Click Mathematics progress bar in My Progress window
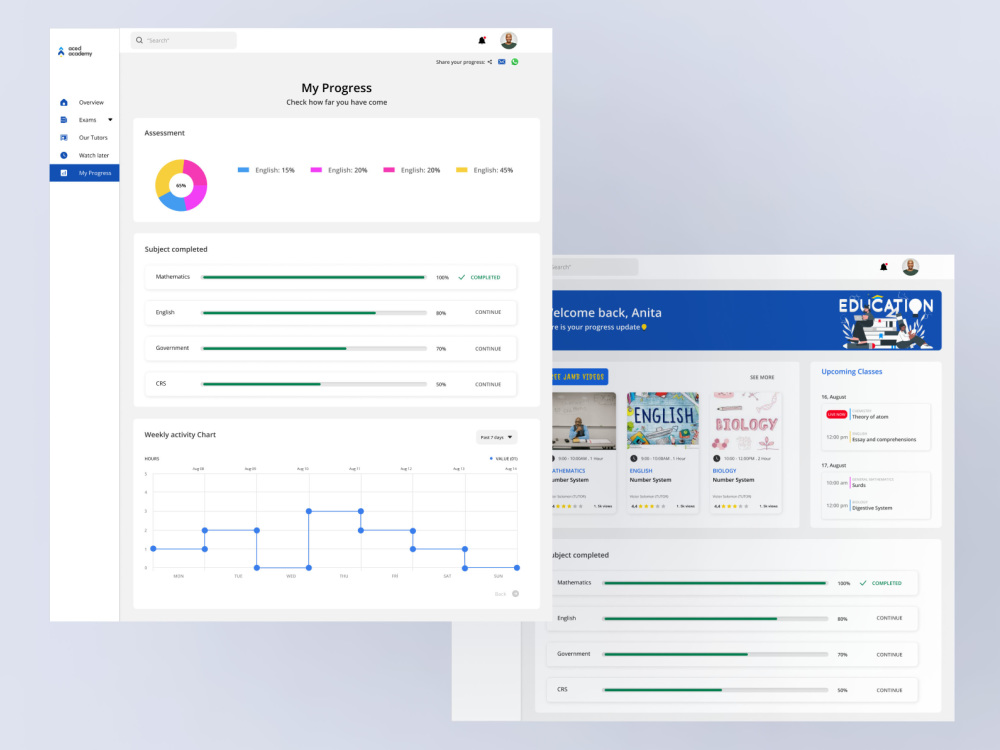Viewport: 1000px width, 750px height. coord(314,277)
